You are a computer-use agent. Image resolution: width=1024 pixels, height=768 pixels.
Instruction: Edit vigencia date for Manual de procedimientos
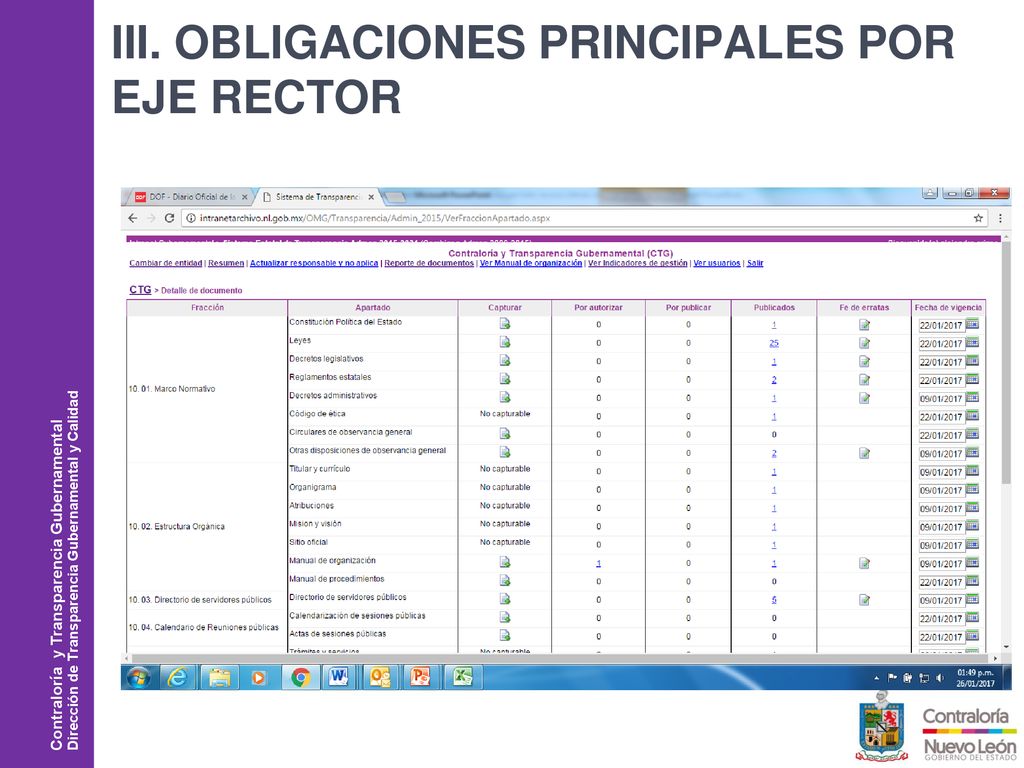[941, 582]
